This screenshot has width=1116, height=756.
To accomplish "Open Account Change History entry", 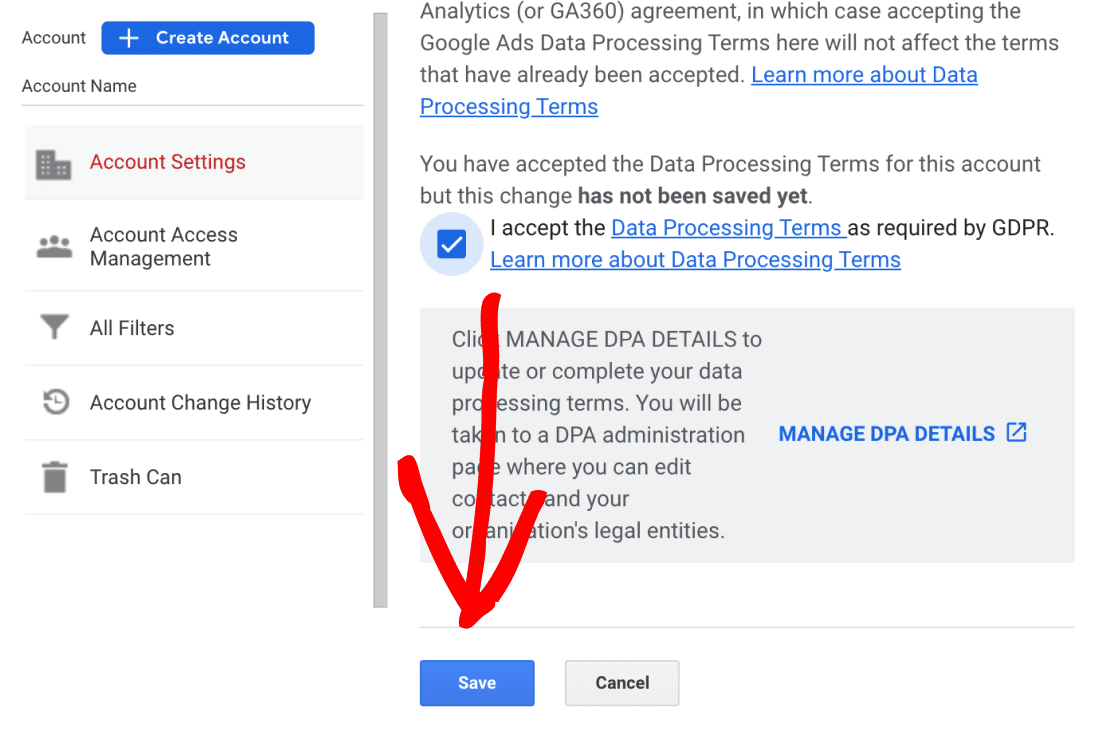I will pos(200,403).
